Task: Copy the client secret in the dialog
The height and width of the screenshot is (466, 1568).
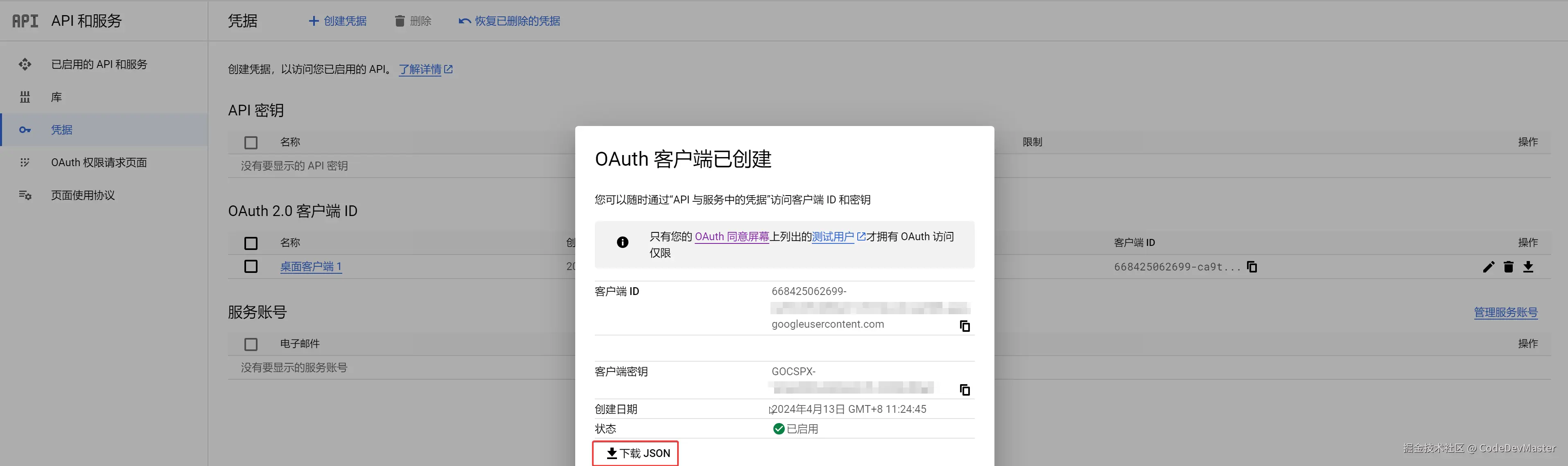Action: pos(964,390)
